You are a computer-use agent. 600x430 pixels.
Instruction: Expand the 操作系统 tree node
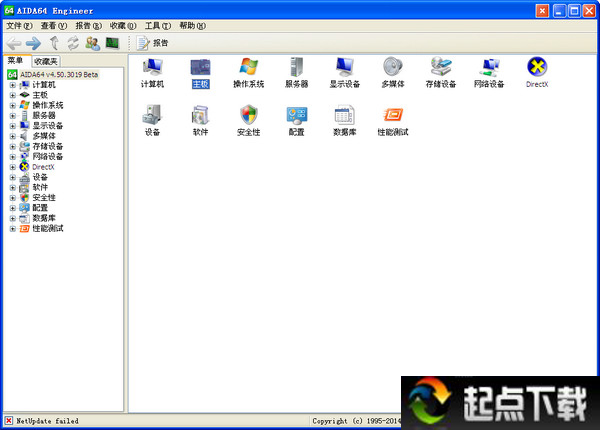(13, 105)
